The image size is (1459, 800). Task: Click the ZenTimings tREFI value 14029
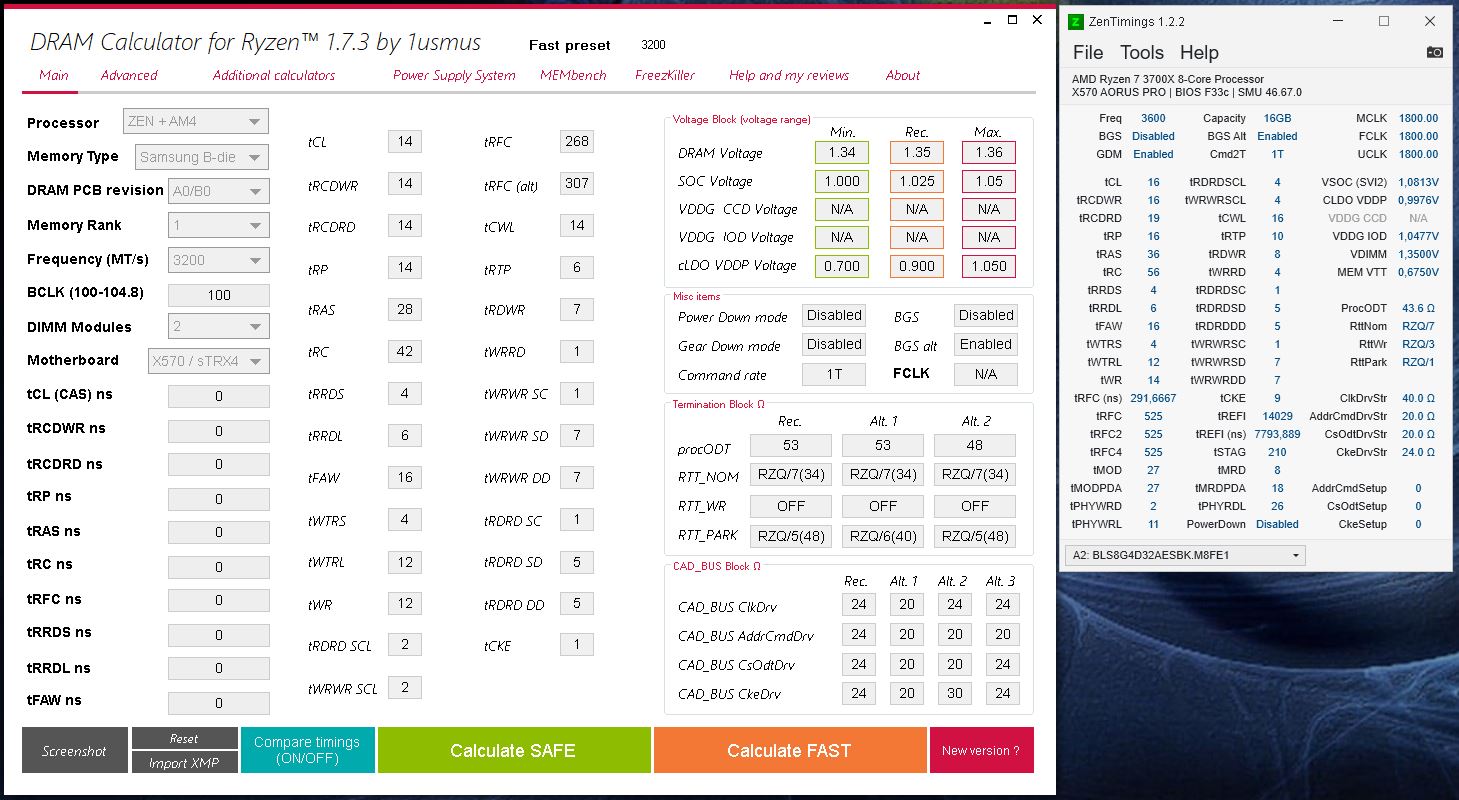pyautogui.click(x=1277, y=416)
